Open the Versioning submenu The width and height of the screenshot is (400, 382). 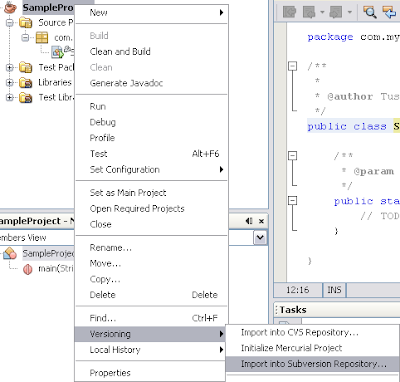(150, 334)
